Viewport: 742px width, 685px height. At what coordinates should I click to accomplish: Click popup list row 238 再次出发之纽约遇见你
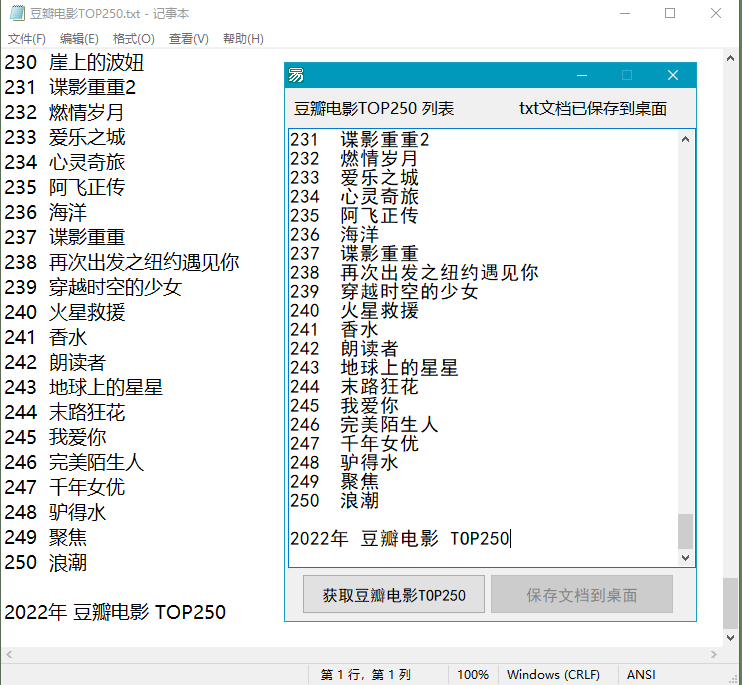pos(414,273)
